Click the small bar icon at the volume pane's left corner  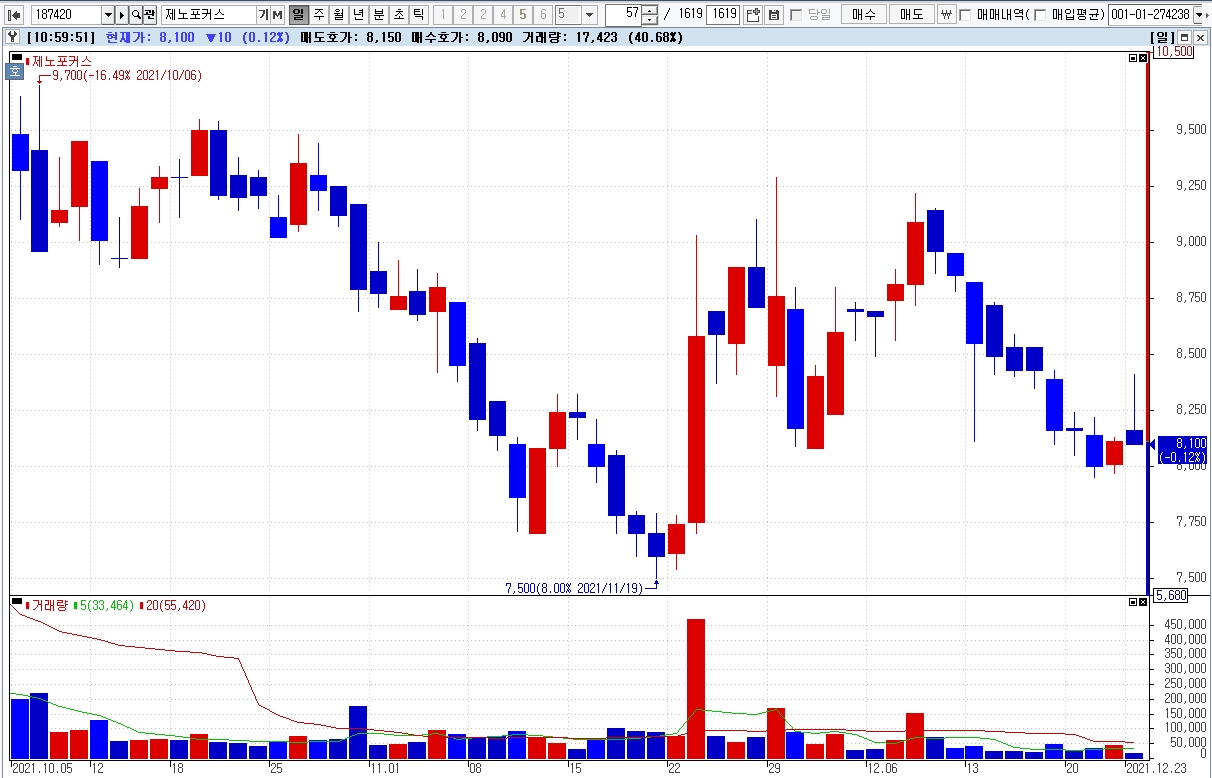(x=16, y=602)
